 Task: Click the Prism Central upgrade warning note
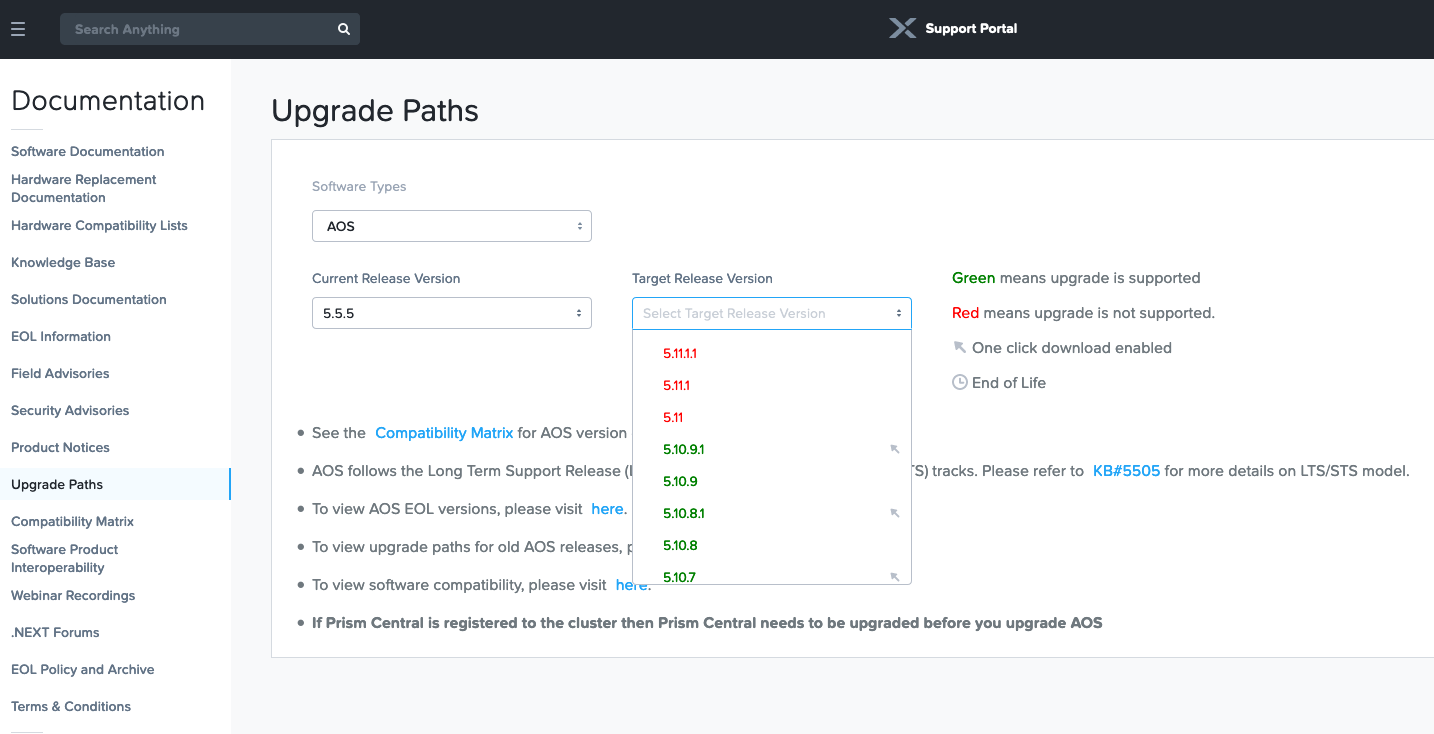click(x=707, y=623)
